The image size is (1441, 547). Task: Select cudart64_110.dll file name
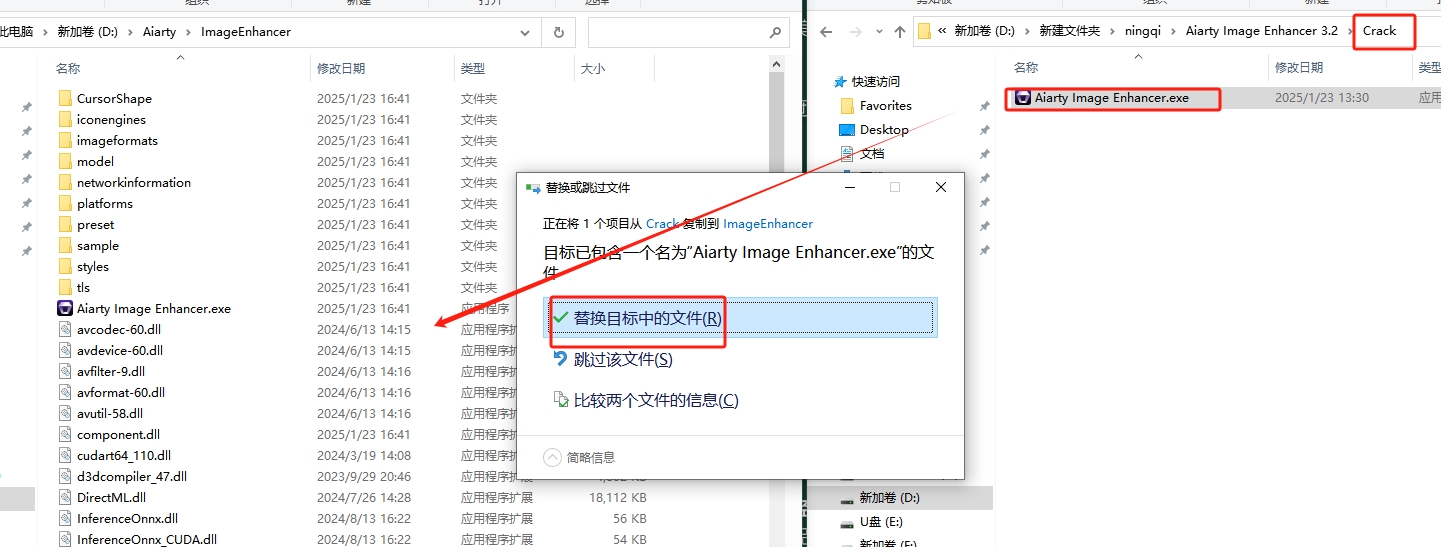click(124, 456)
